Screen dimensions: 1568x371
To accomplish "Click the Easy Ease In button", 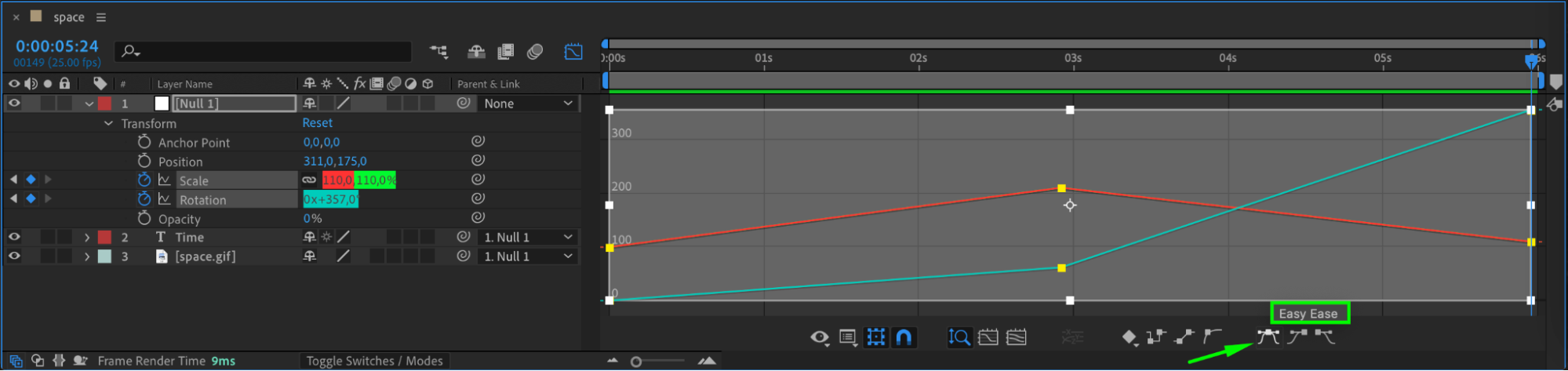I will click(x=1297, y=337).
